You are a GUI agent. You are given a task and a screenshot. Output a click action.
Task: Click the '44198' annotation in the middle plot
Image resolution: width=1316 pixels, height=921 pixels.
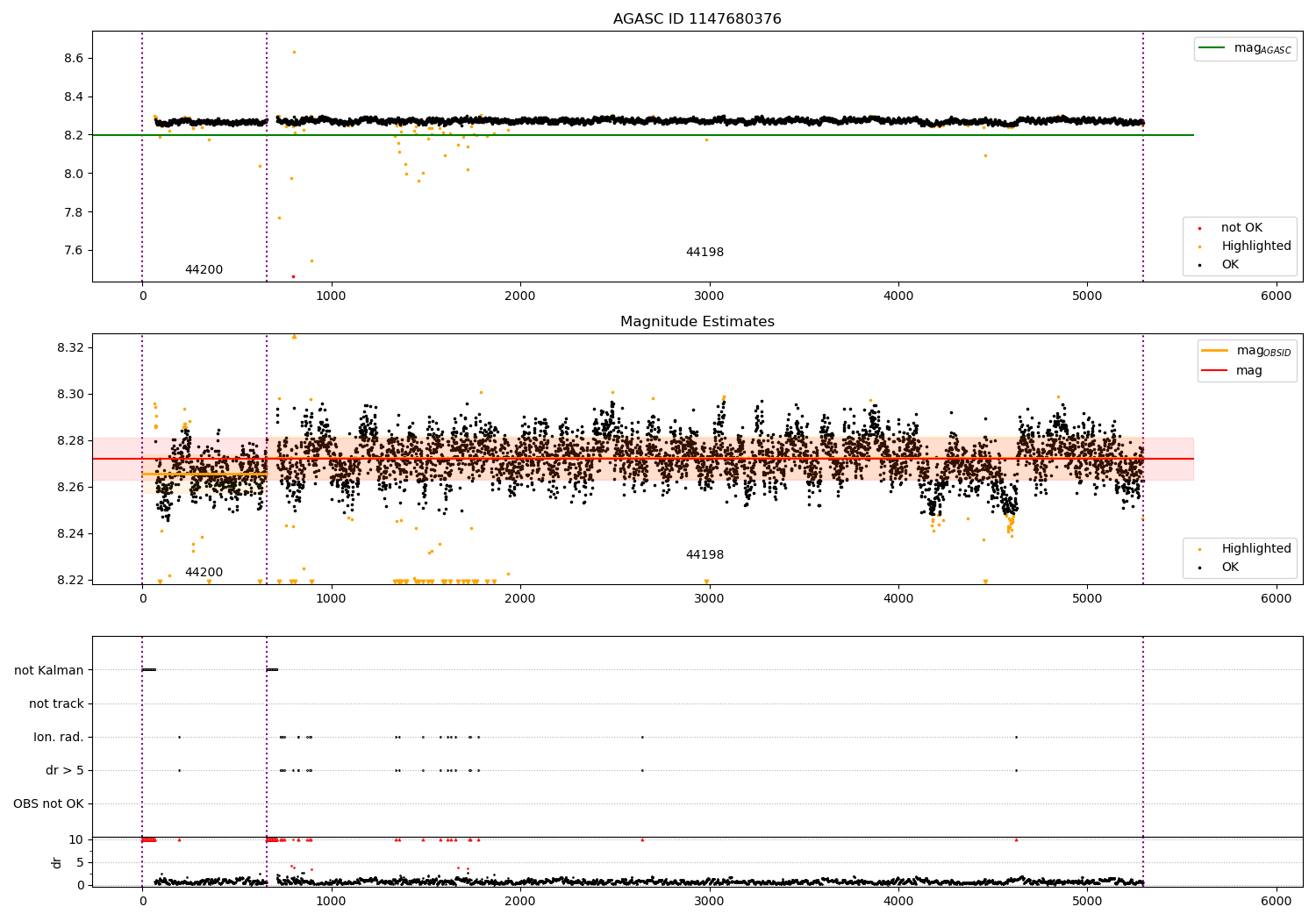pyautogui.click(x=704, y=555)
